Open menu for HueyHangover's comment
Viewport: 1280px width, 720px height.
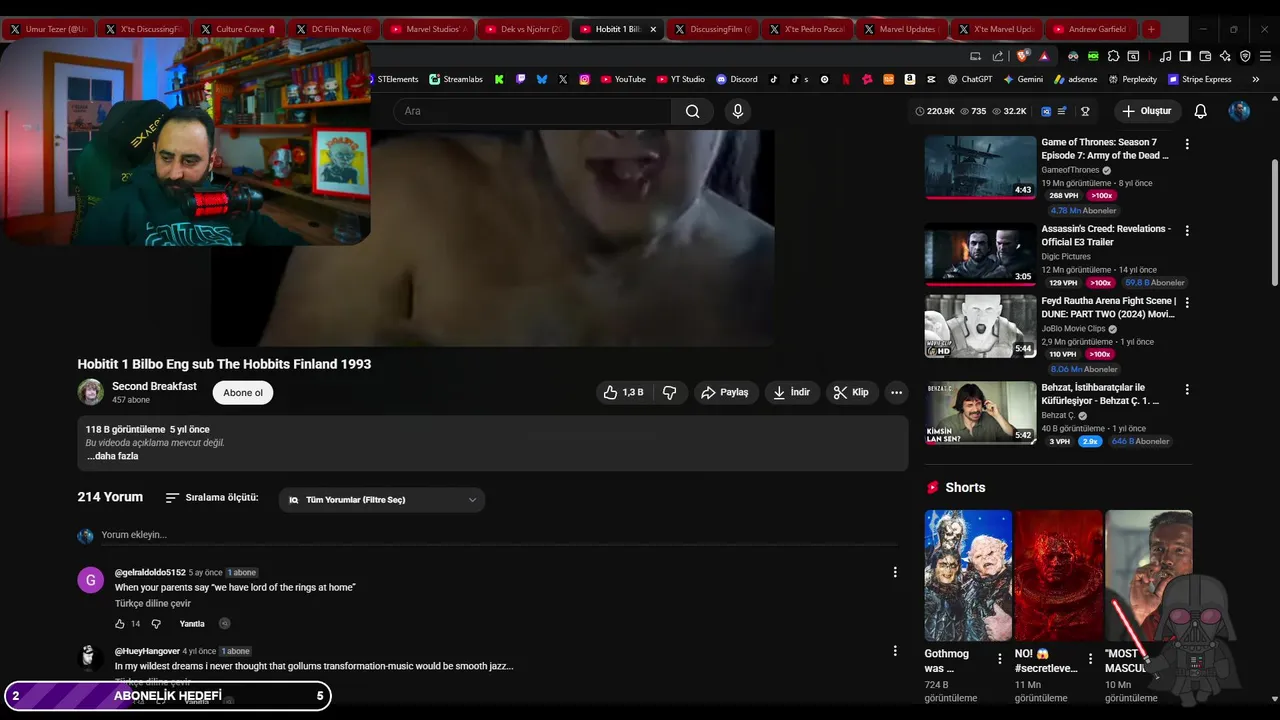[x=895, y=651]
